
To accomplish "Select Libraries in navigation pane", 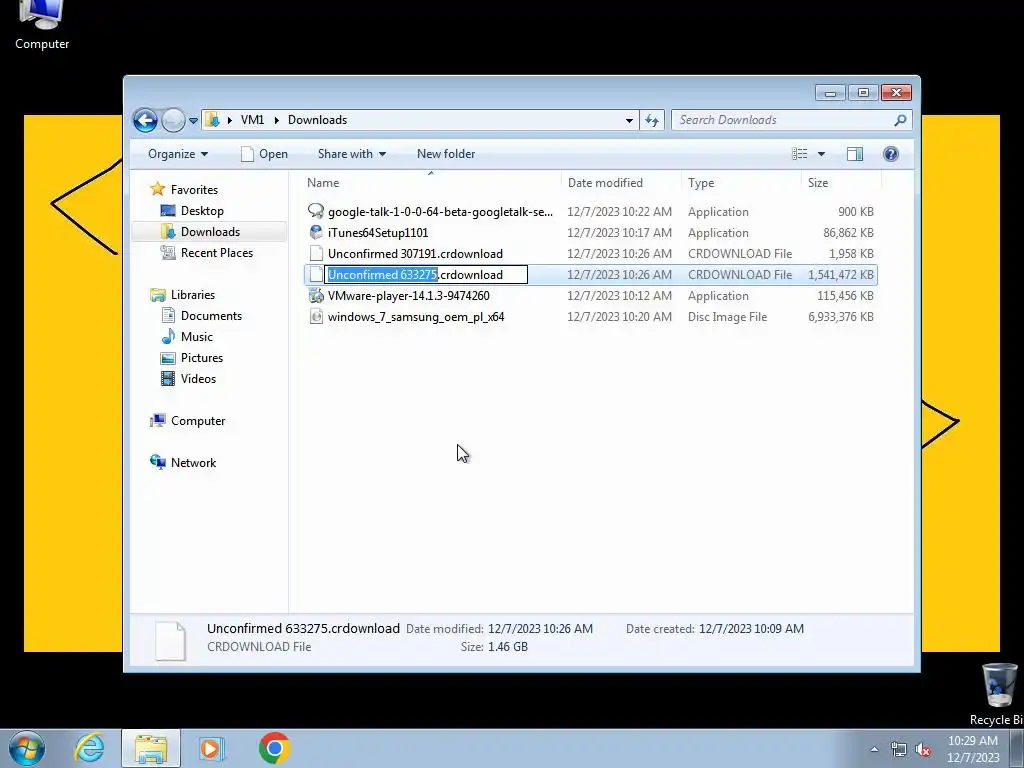I will pos(193,295).
